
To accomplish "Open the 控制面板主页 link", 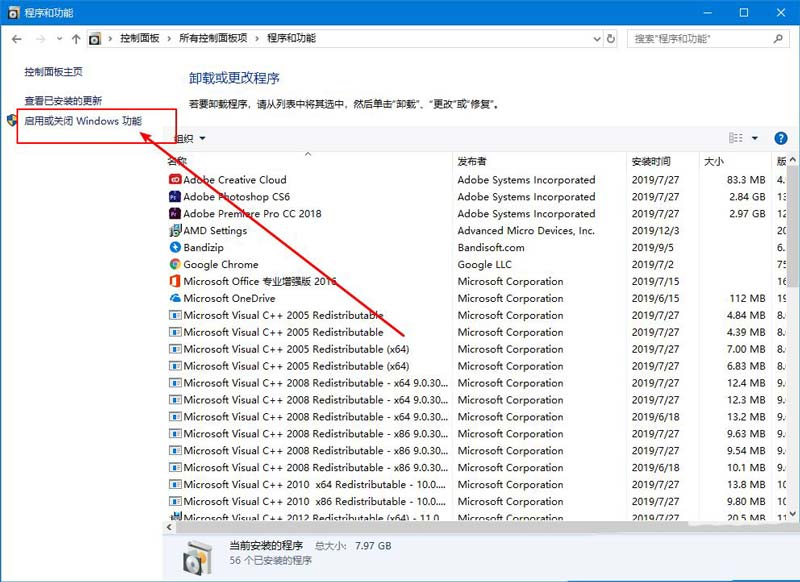I will (53, 72).
